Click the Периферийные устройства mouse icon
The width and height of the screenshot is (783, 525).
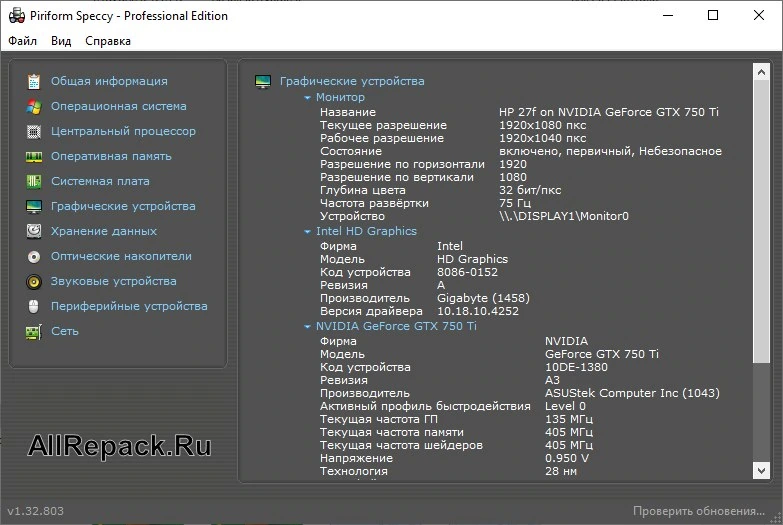click(x=33, y=306)
